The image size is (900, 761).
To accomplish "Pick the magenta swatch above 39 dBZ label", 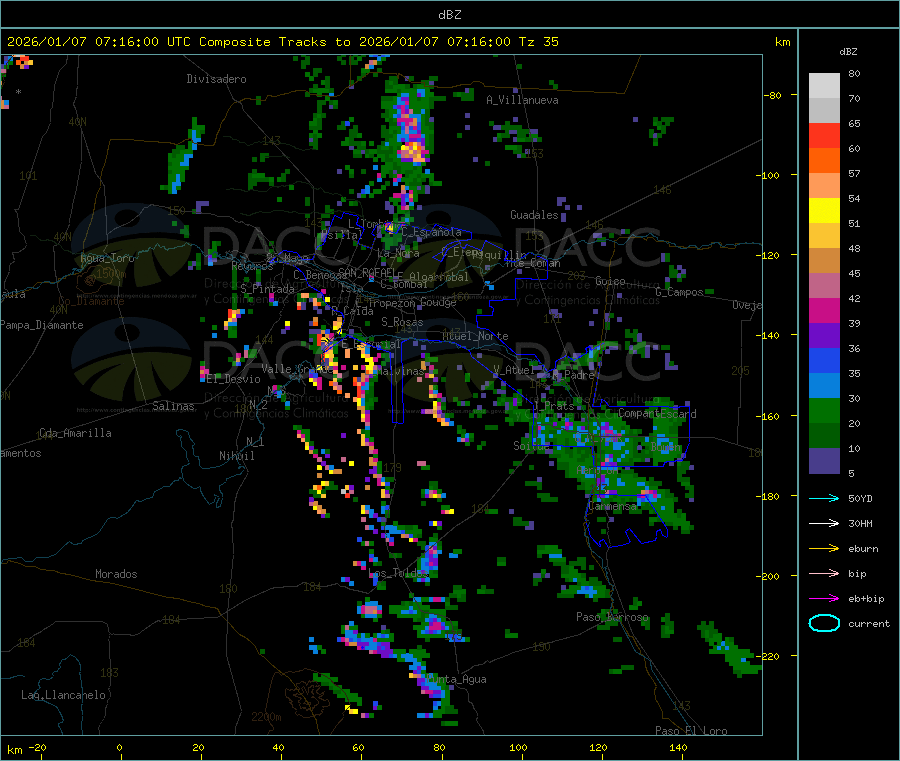I will (824, 310).
